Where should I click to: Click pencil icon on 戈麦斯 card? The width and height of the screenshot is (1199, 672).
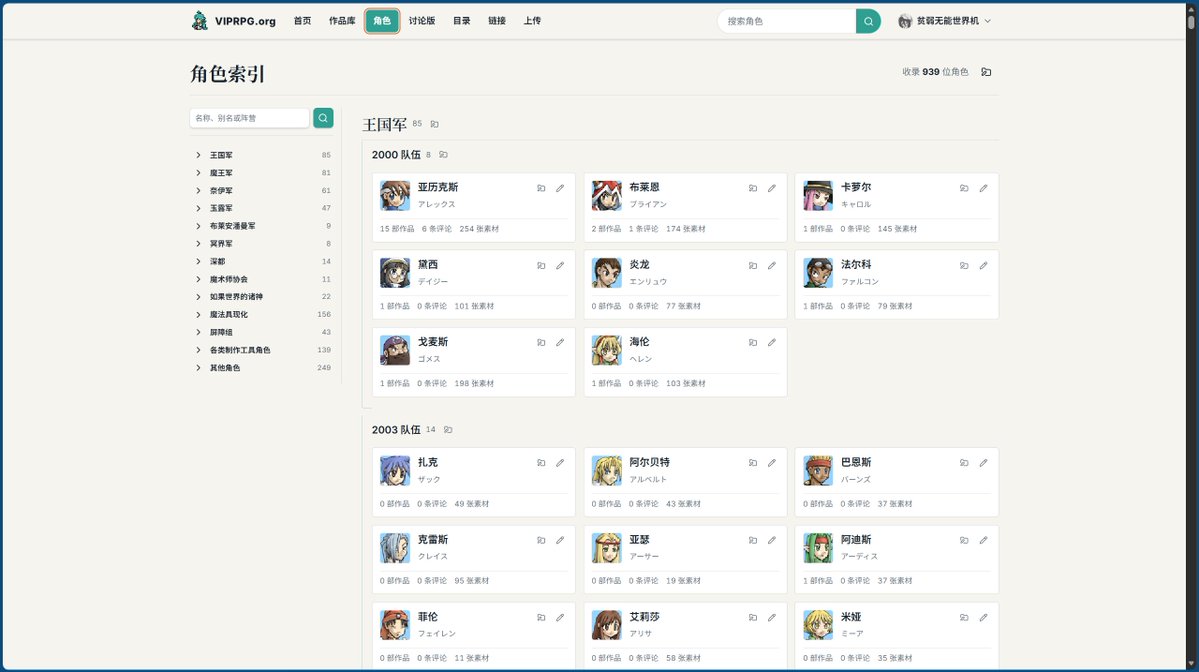click(560, 342)
